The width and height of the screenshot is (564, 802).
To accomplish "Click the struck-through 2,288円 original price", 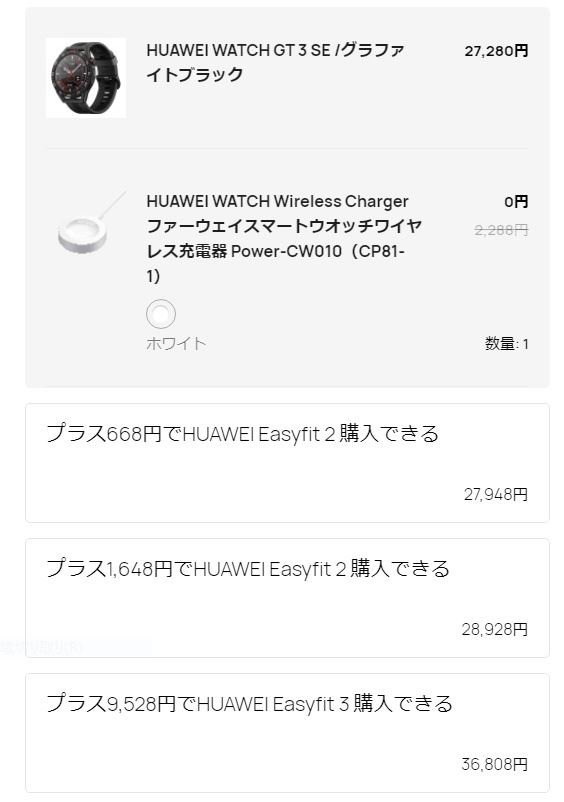I will [501, 230].
